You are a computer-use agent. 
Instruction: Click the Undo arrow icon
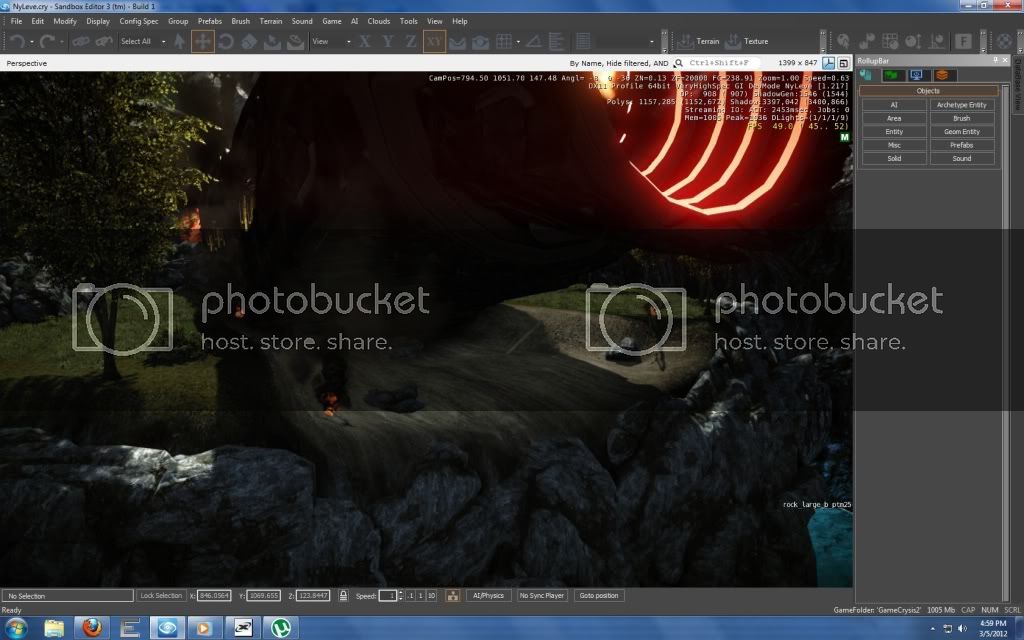[x=17, y=41]
